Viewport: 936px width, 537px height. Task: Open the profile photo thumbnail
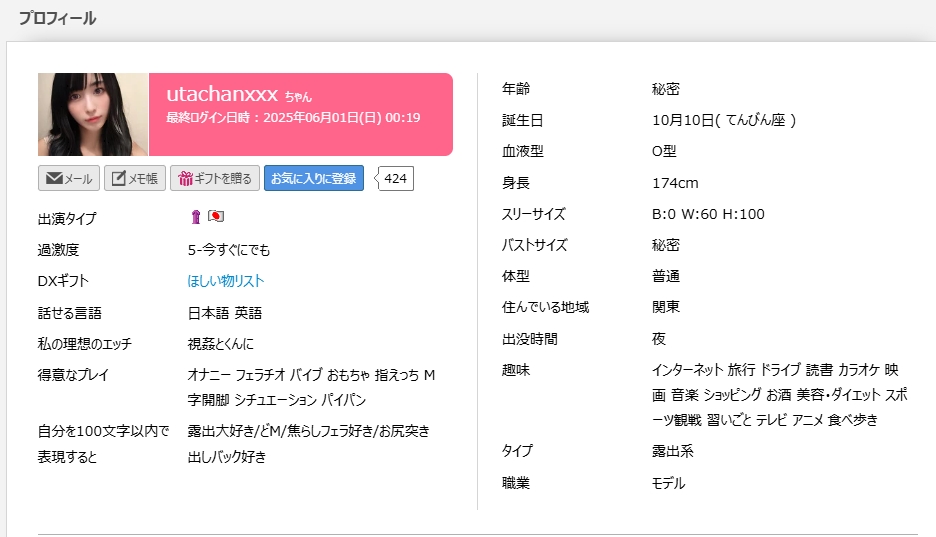pos(93,115)
